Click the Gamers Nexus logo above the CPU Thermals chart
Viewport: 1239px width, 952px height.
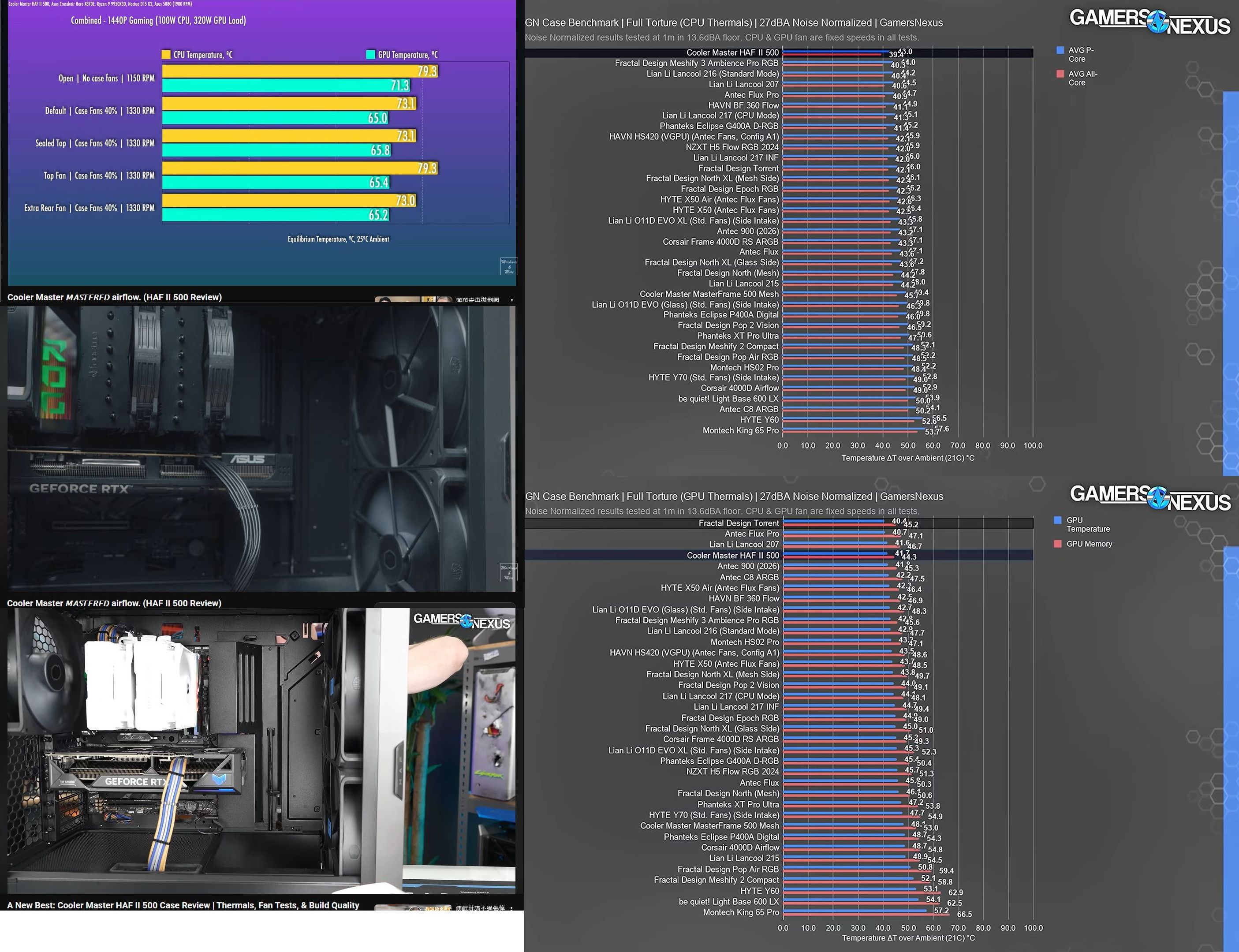(1150, 22)
